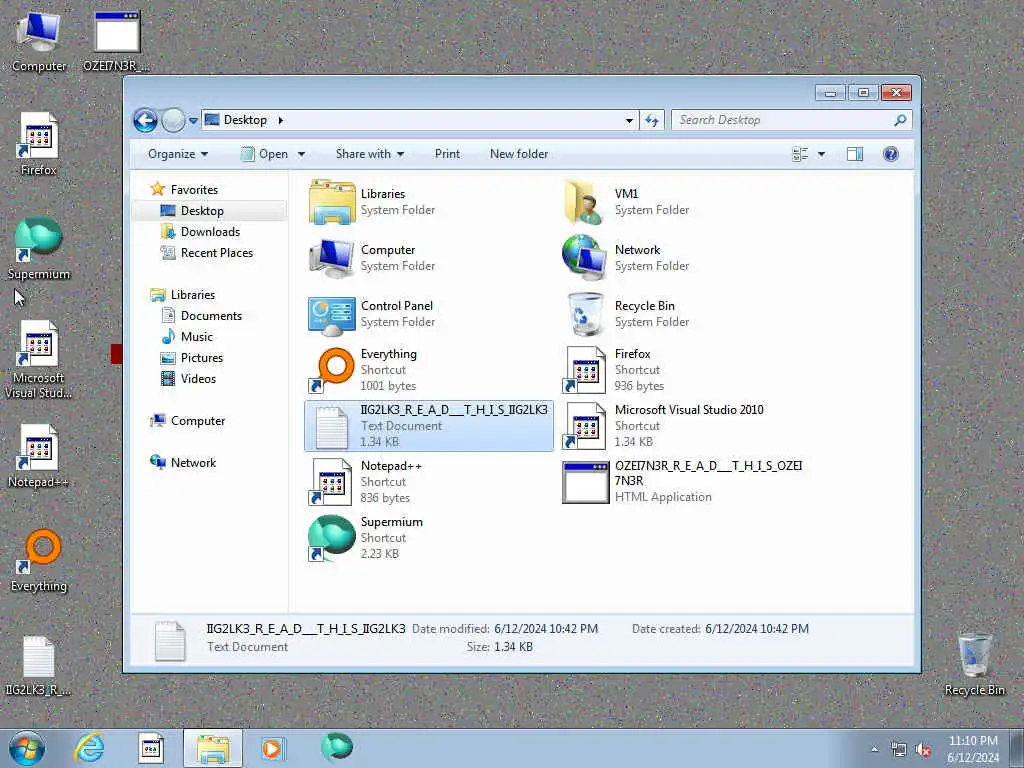Open Music library in navigation pane
Screen dimensions: 1024x768
pyautogui.click(x=197, y=336)
